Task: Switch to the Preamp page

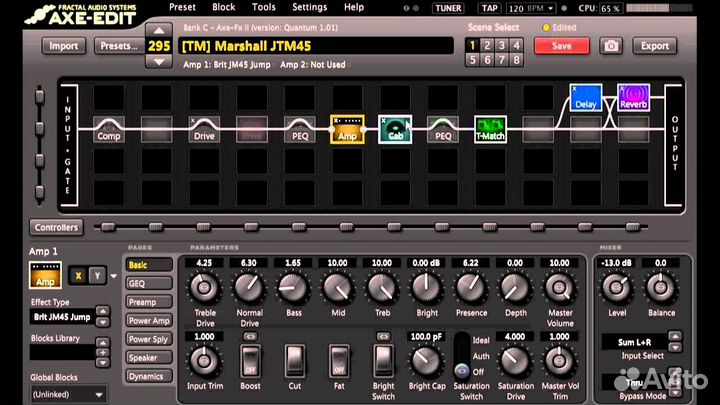Action: [149, 302]
